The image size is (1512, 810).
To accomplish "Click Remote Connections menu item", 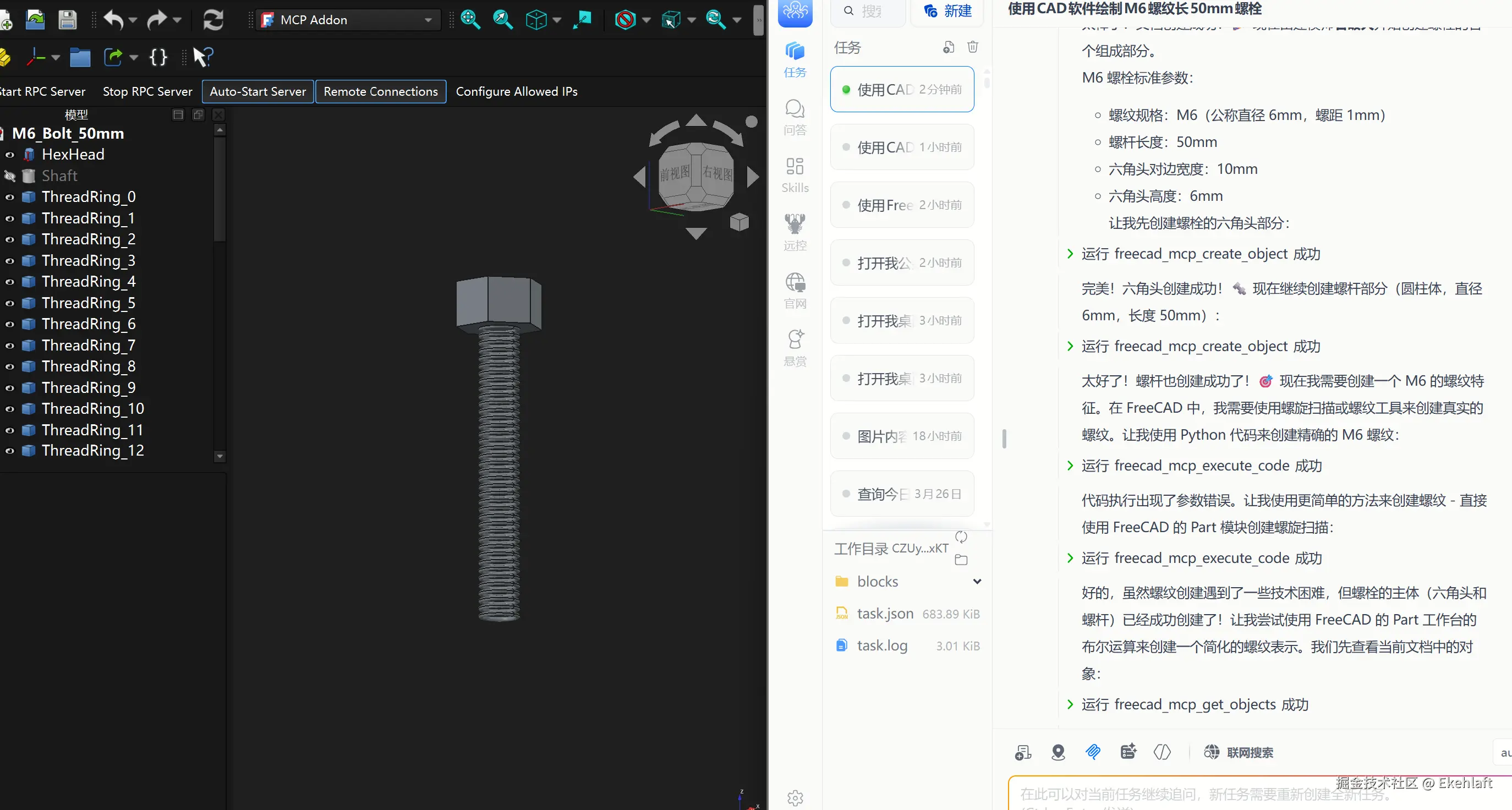I will 380,91.
